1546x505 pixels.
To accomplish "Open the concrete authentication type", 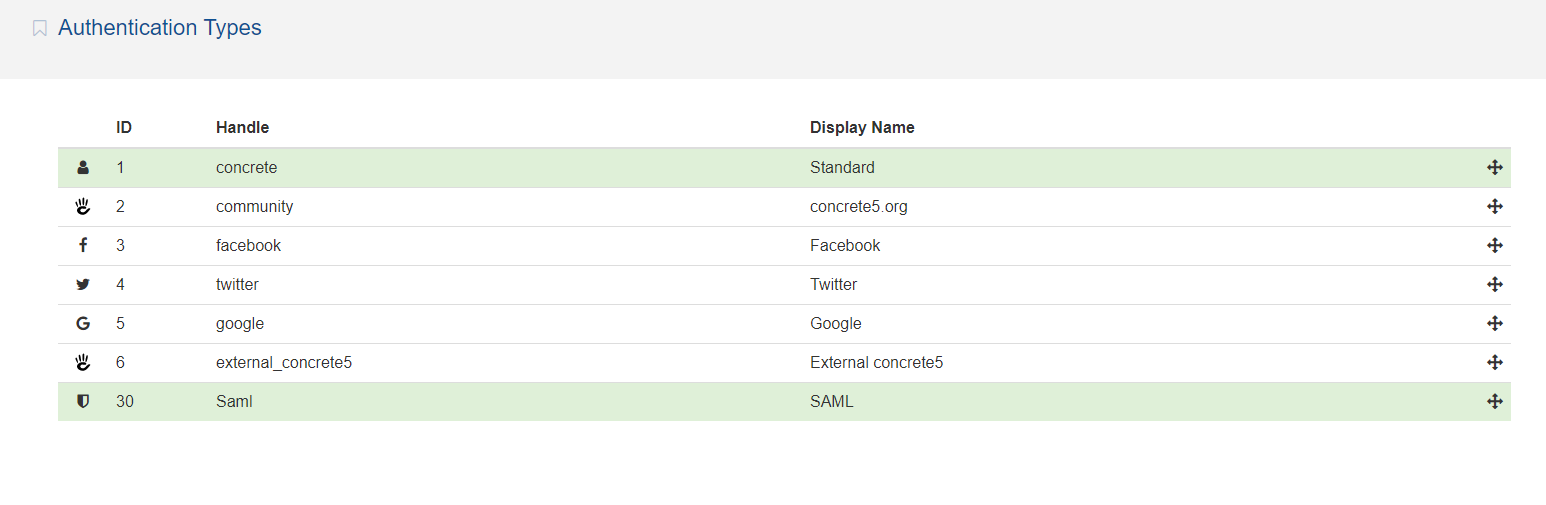I will (x=246, y=168).
